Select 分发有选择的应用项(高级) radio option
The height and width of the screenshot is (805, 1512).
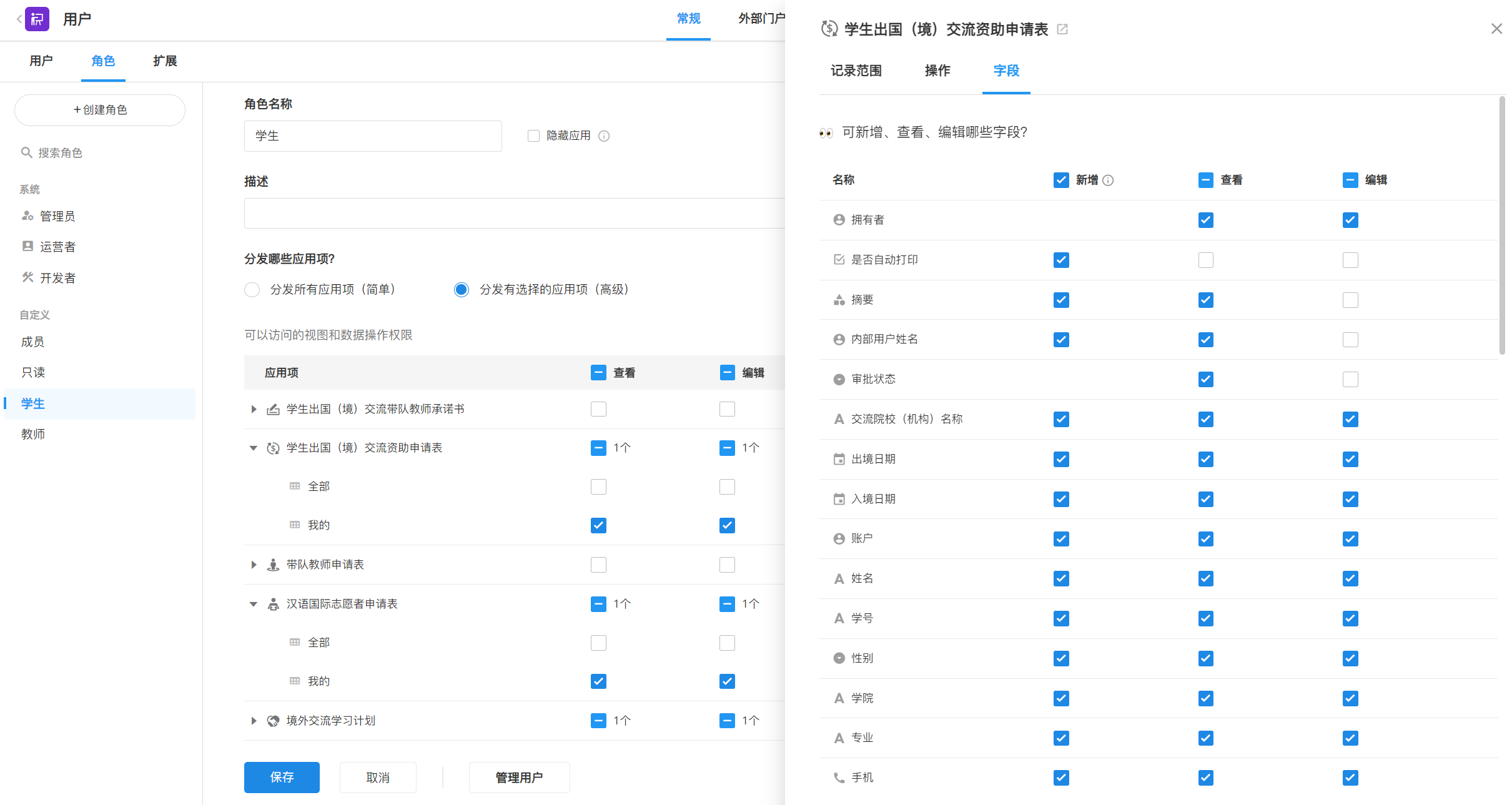coord(462,290)
